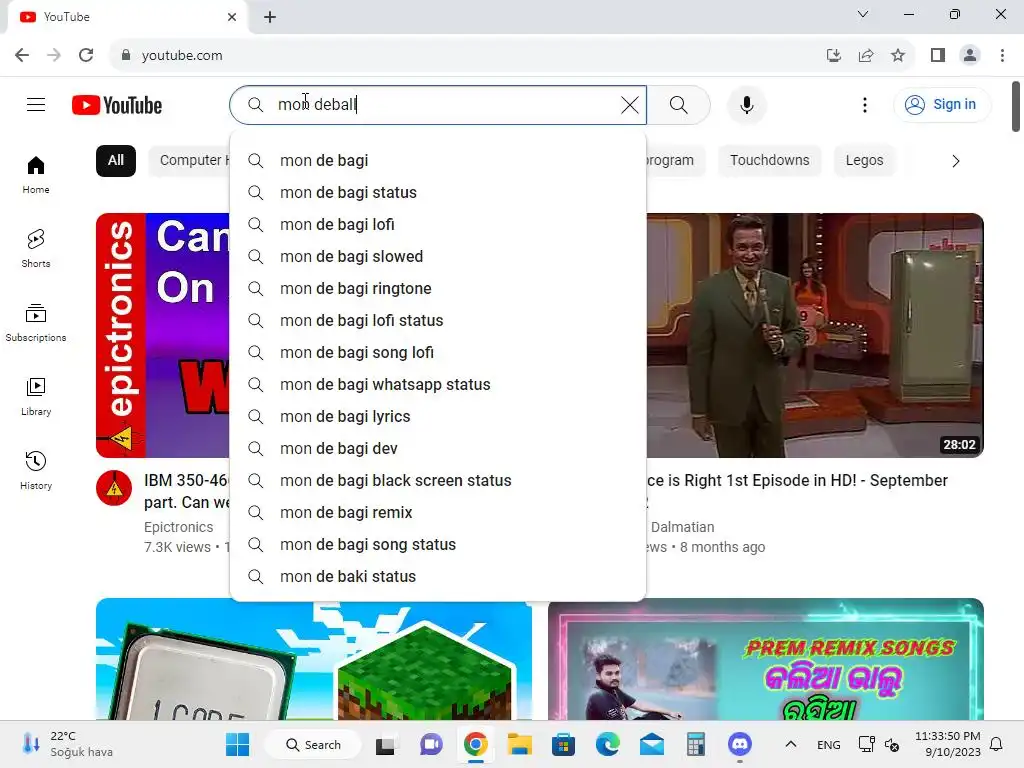This screenshot has height=768, width=1024.
Task: Choose suggestion 'mon de bagi black screen status'
Action: 438,481
